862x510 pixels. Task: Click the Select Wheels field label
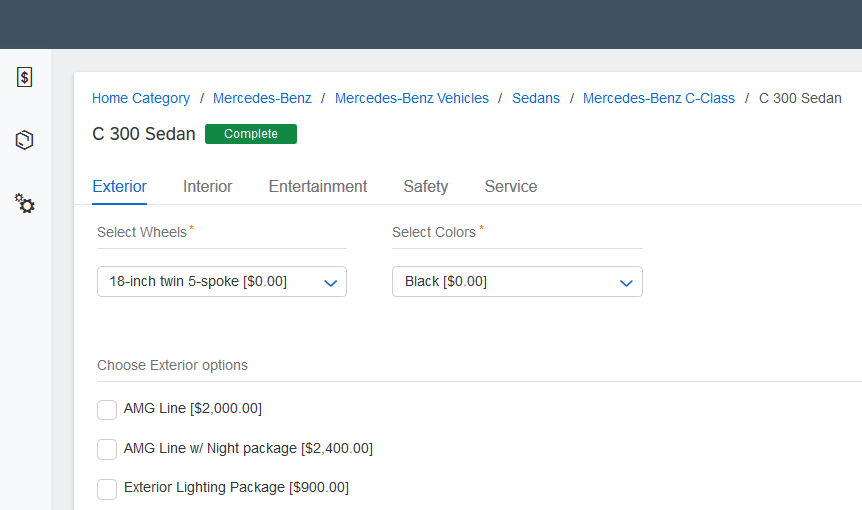click(x=142, y=232)
